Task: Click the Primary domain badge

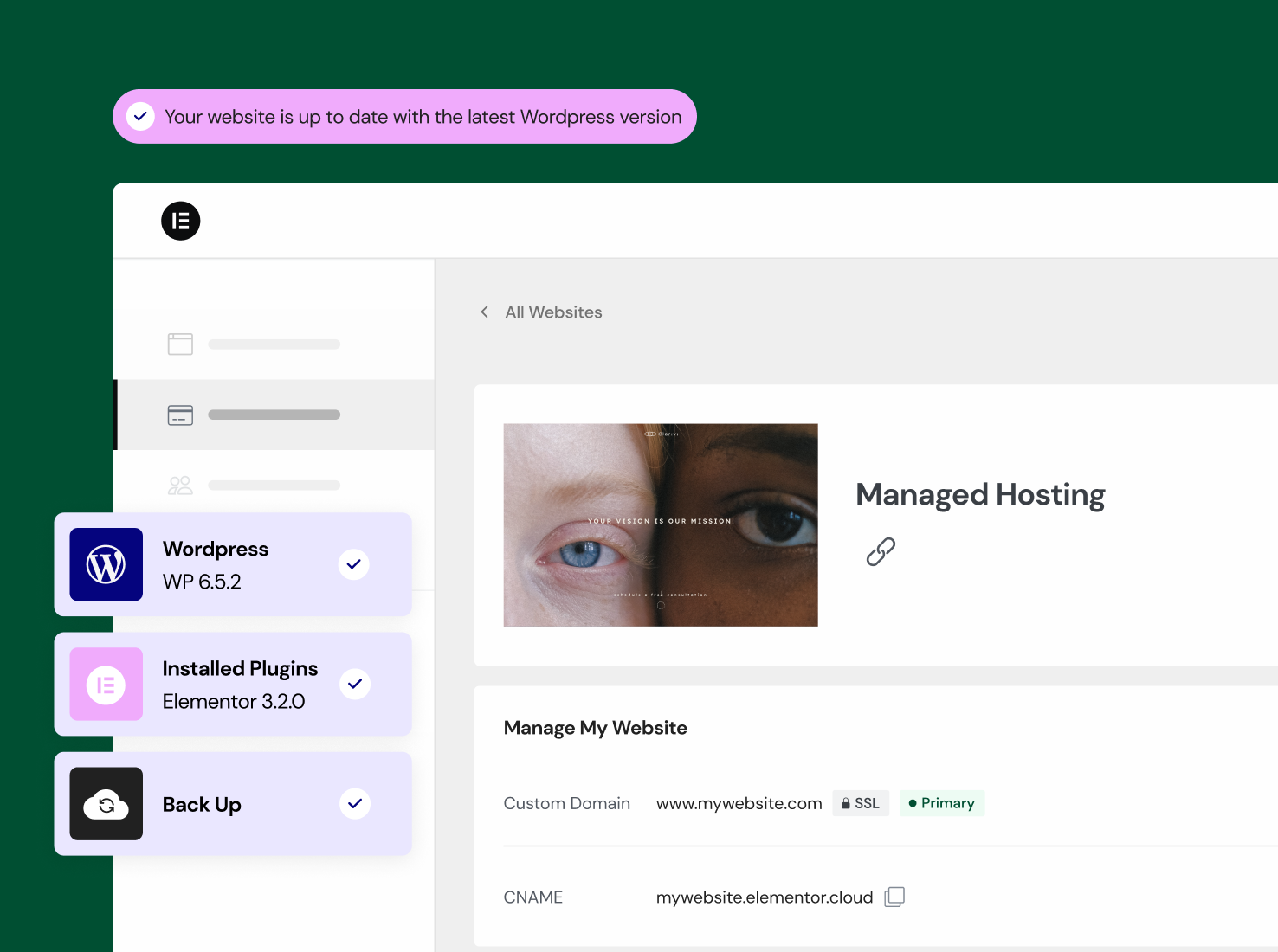Action: [x=942, y=803]
